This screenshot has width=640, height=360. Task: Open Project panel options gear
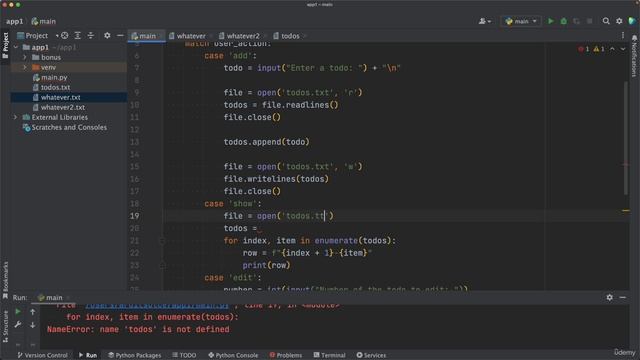[107, 36]
